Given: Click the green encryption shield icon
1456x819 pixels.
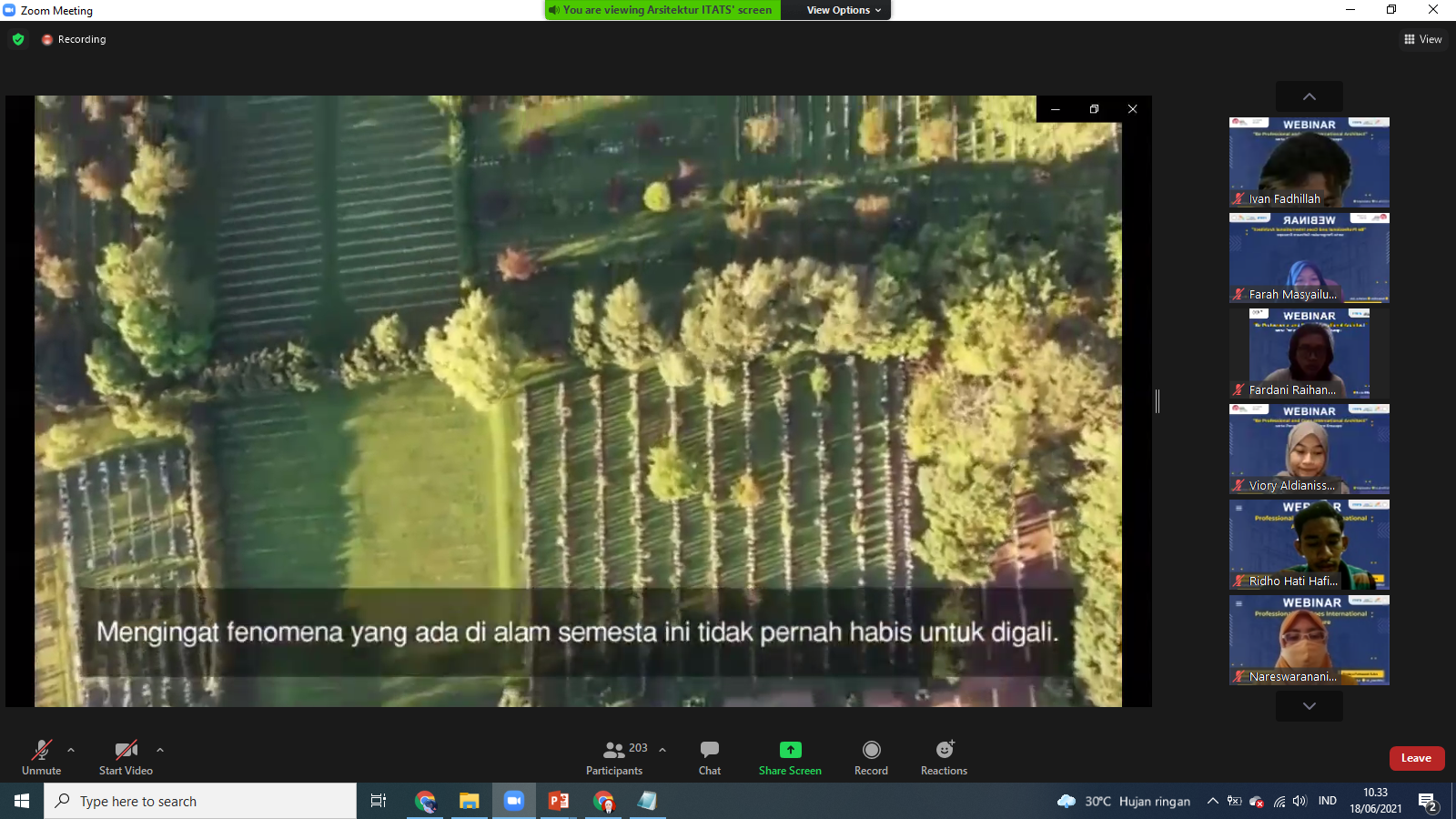Looking at the screenshot, I should pos(18,39).
